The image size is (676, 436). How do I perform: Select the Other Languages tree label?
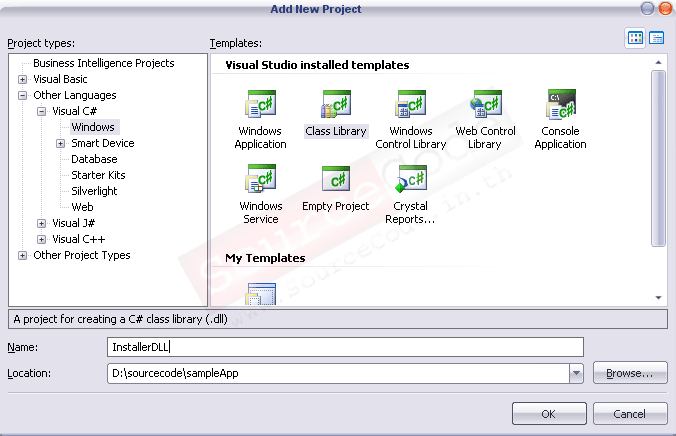pos(75,95)
